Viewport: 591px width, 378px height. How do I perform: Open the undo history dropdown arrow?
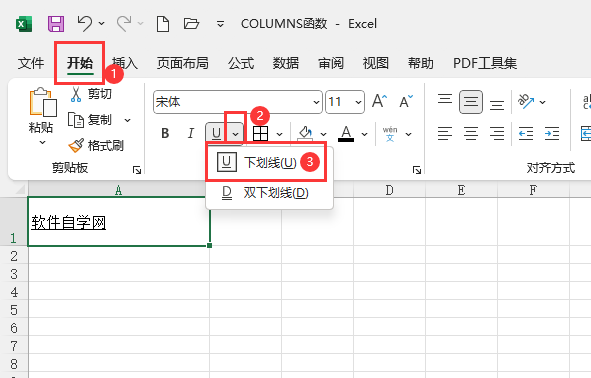pos(102,24)
